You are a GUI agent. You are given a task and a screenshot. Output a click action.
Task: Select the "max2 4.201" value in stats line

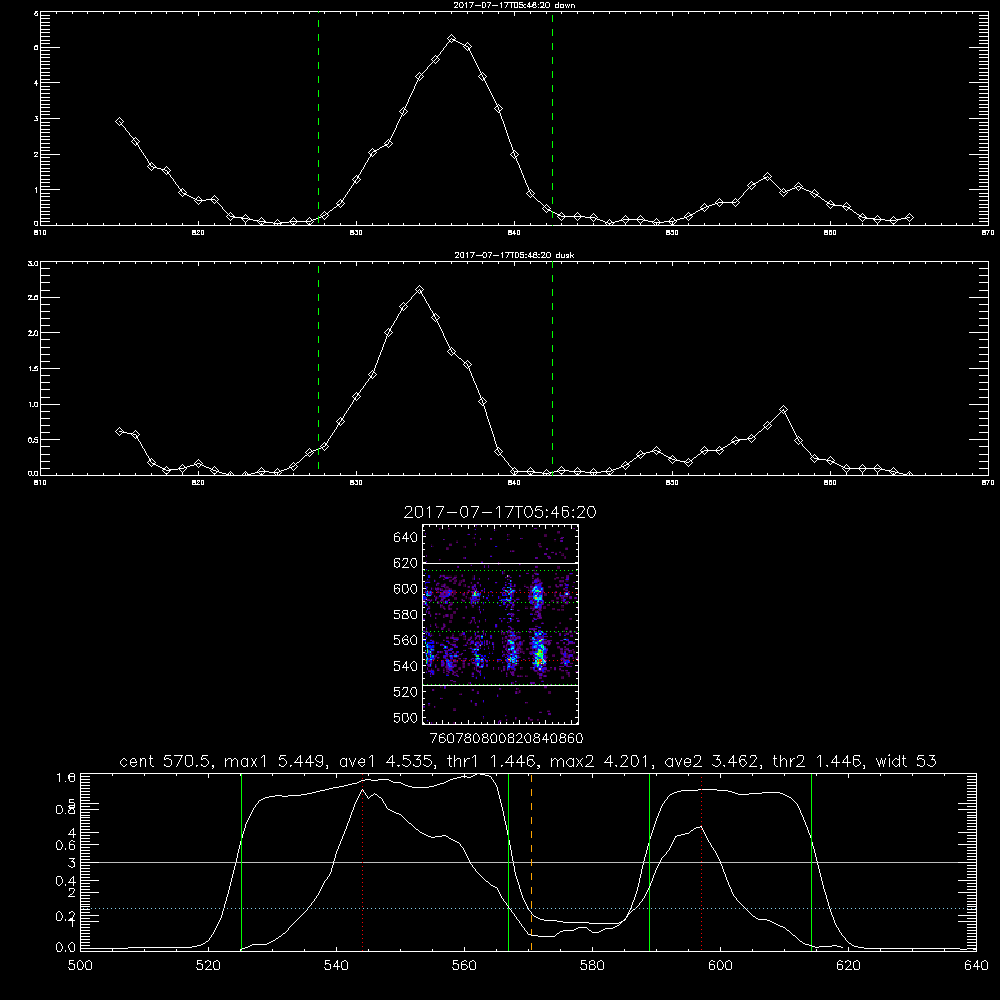(x=601, y=761)
